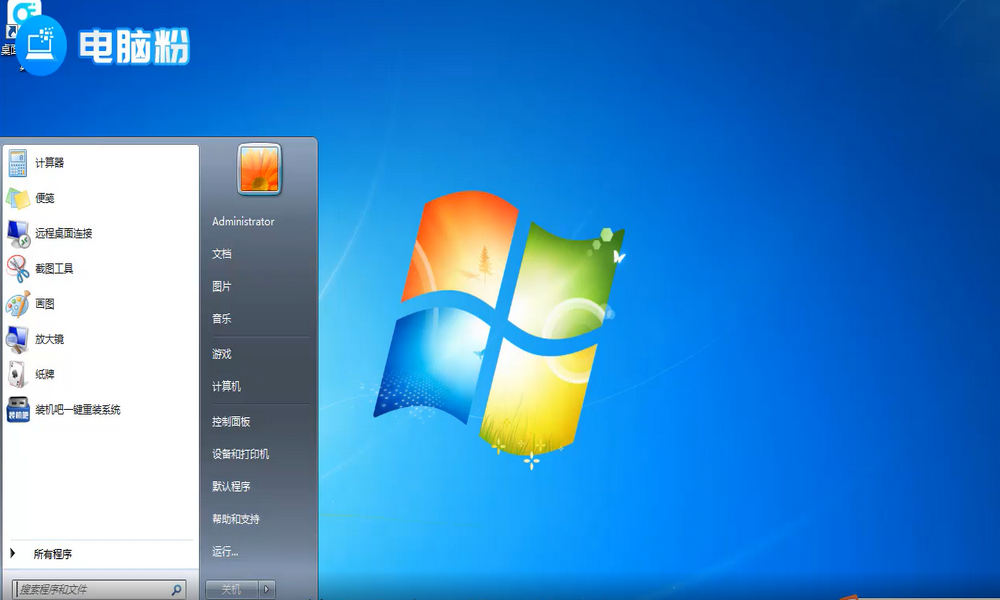The width and height of the screenshot is (1000, 600).
Task: Launch the Sticky Notes (便笺) icon
Action: 18,198
